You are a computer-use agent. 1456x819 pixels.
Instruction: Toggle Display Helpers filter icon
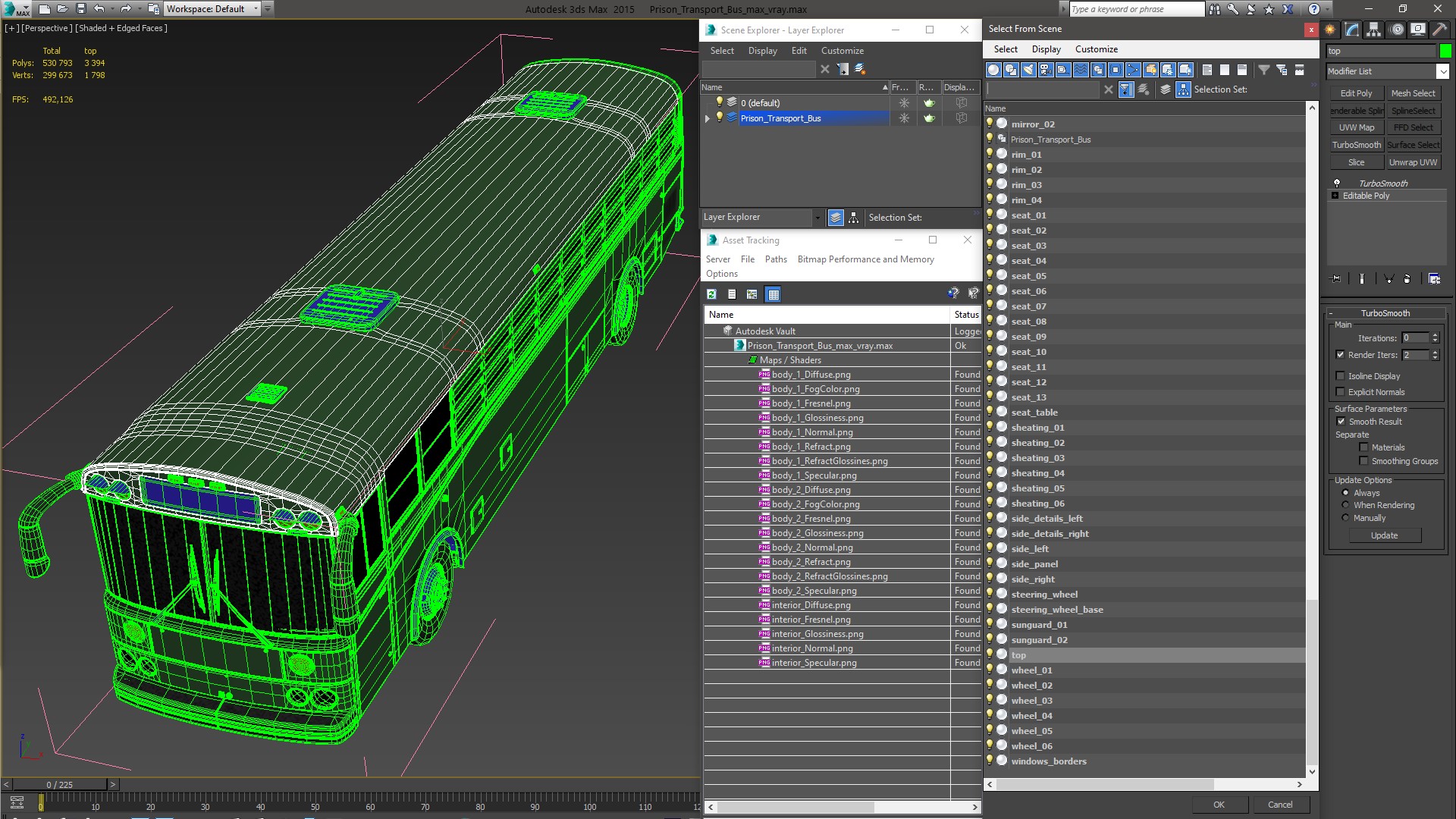click(1063, 70)
